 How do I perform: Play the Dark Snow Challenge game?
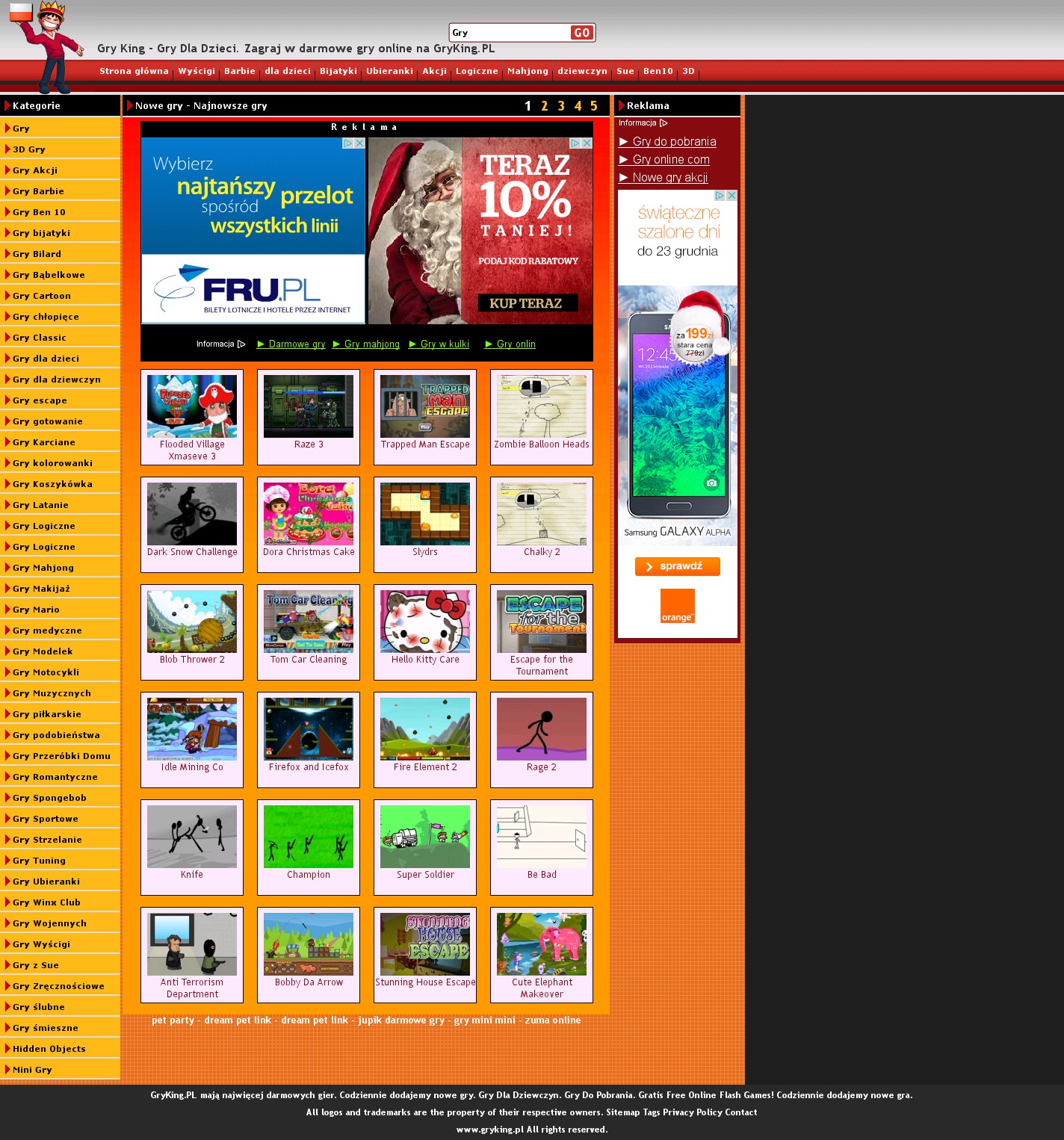click(191, 514)
